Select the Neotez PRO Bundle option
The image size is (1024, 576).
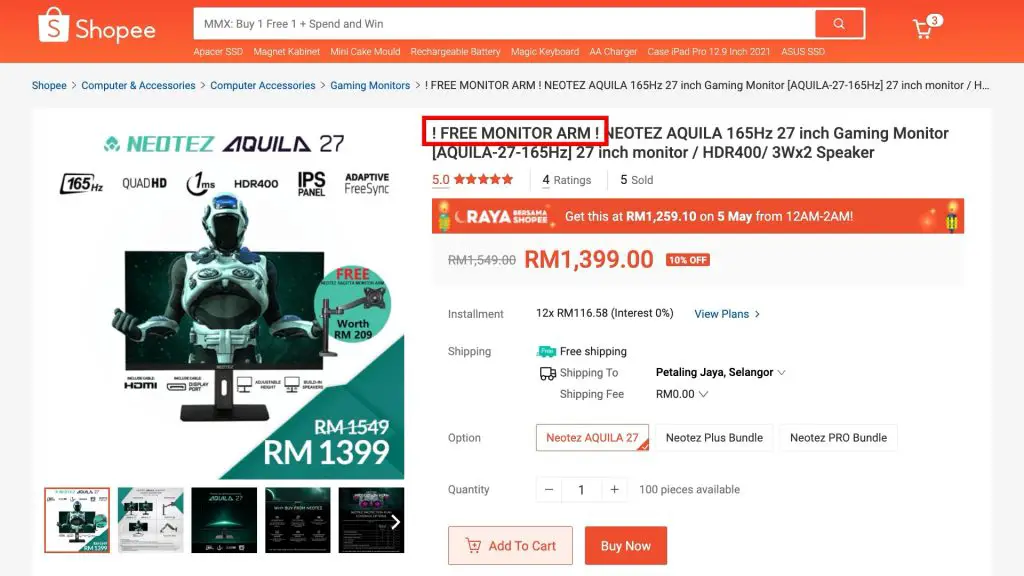[x=838, y=438]
